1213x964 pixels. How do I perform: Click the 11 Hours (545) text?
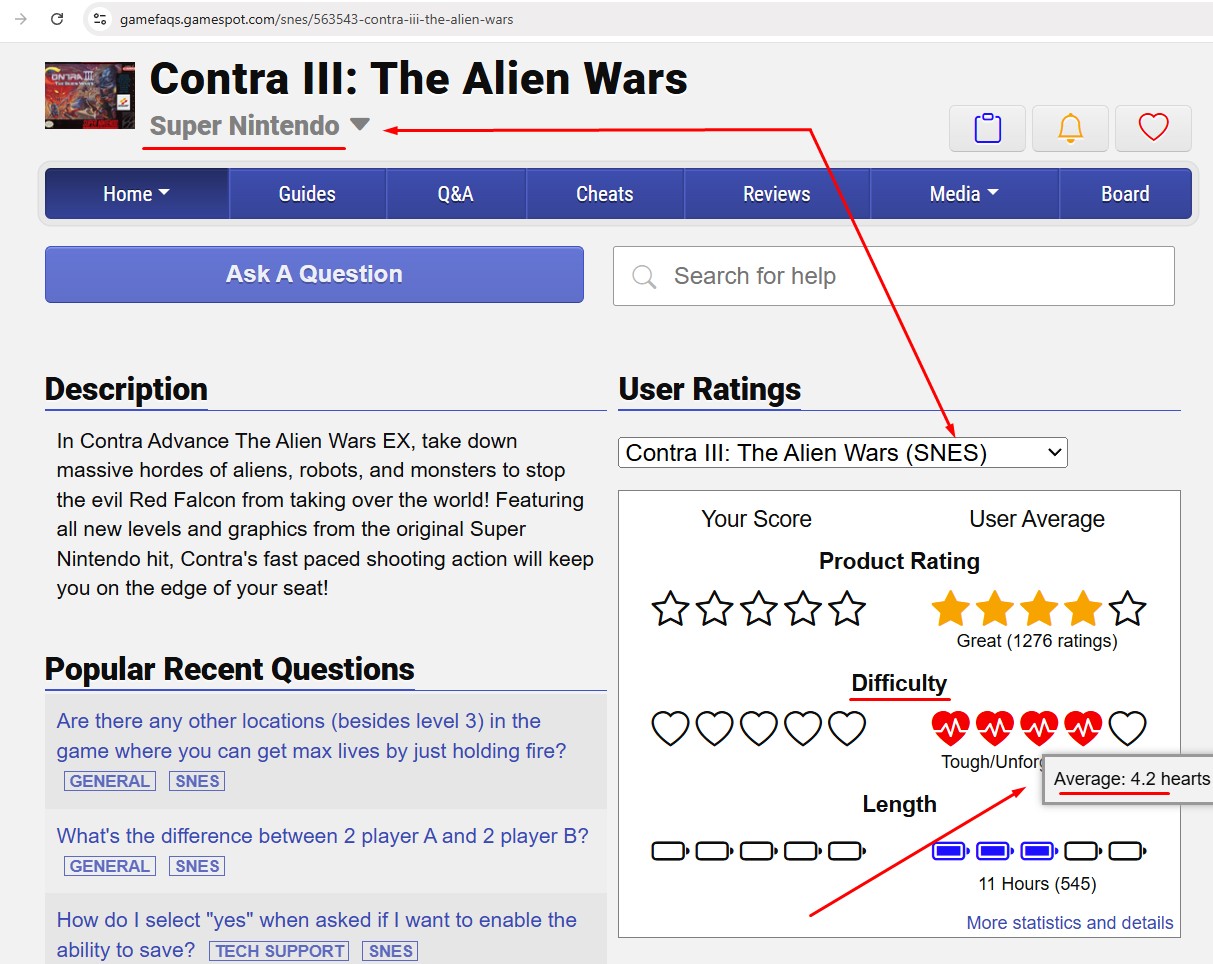pyautogui.click(x=1037, y=884)
